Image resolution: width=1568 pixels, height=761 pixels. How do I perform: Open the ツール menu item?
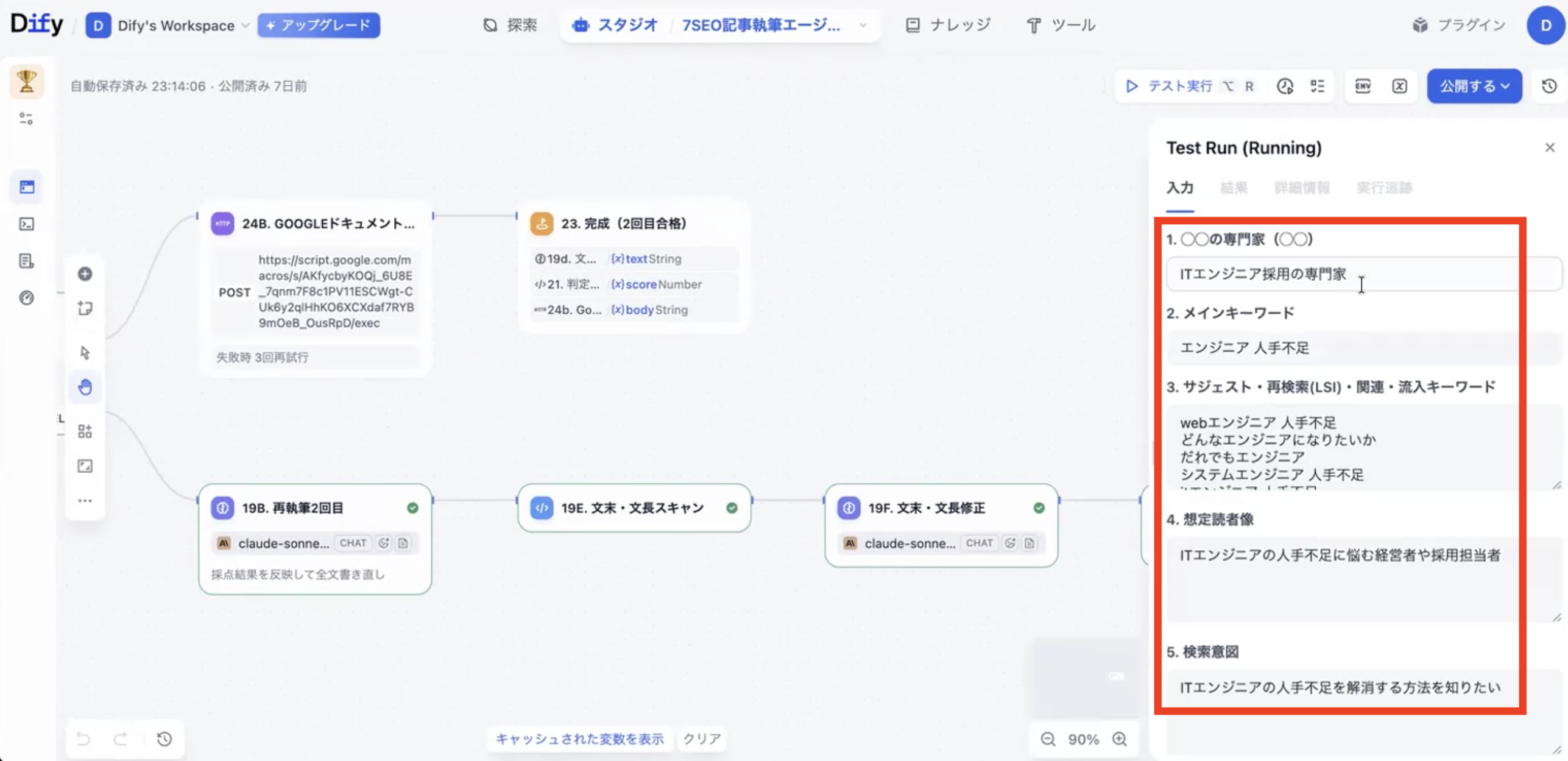[x=1061, y=25]
